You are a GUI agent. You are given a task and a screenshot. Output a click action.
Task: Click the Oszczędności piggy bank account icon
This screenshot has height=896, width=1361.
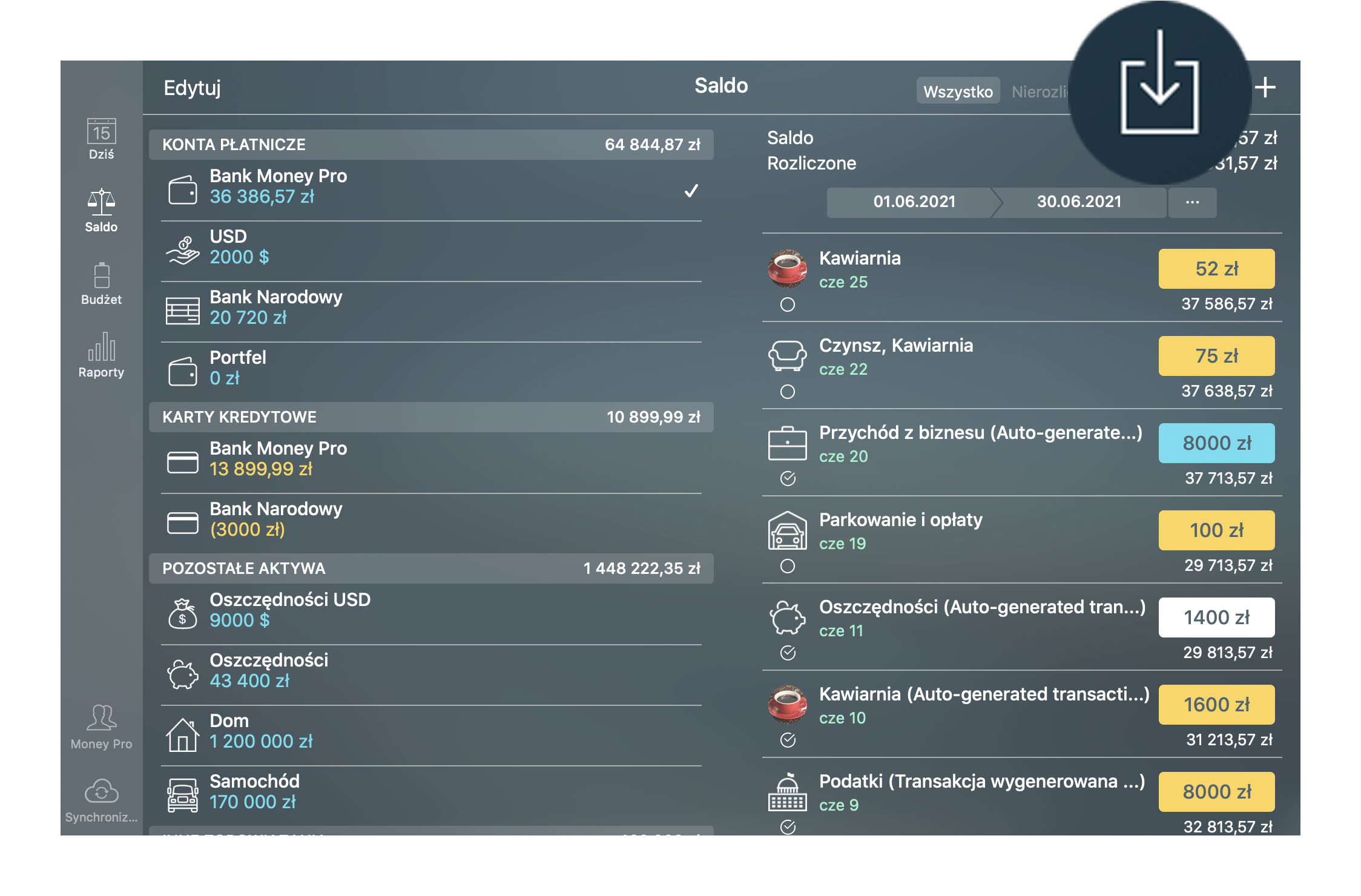coord(182,674)
